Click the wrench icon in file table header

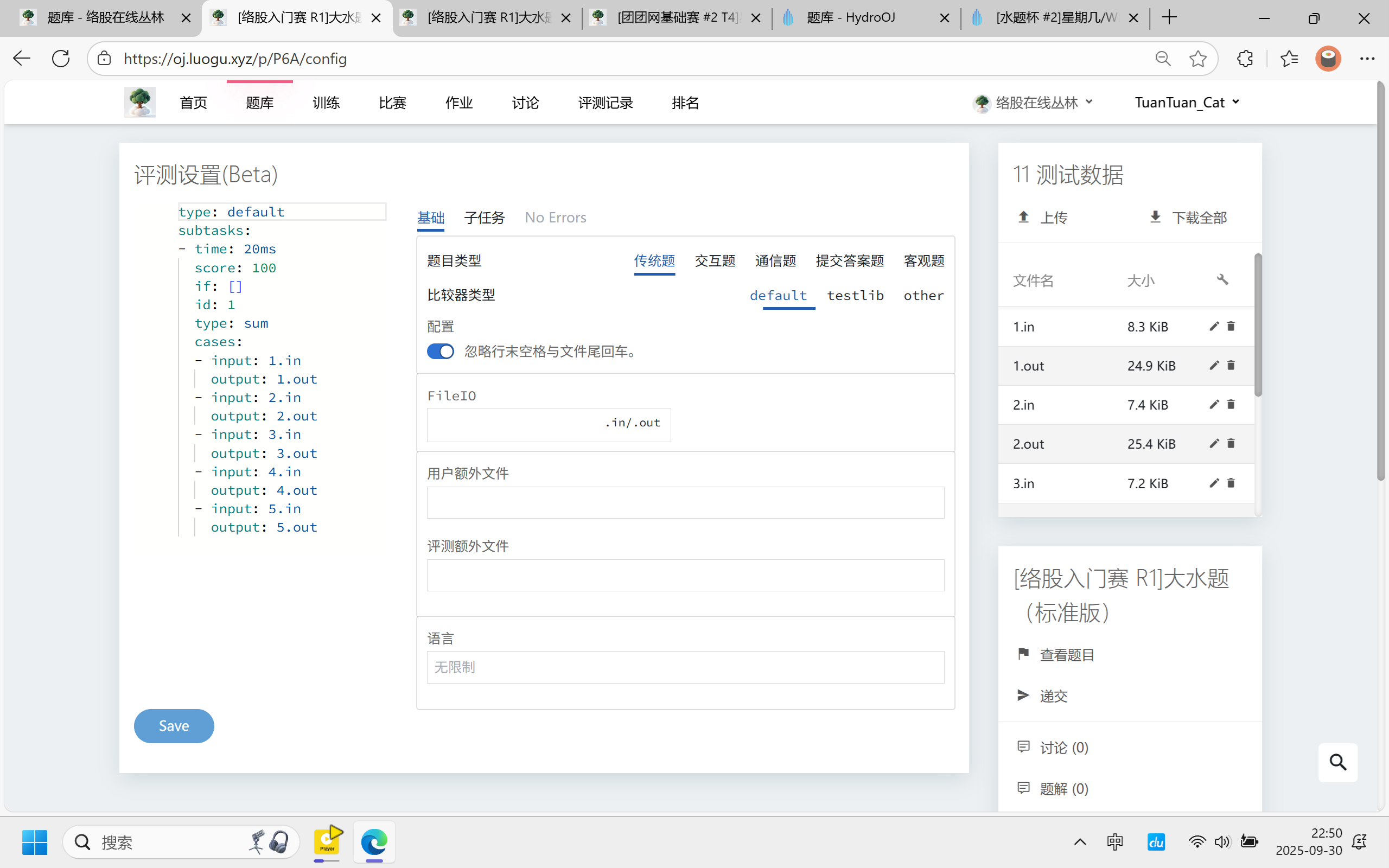tap(1222, 280)
